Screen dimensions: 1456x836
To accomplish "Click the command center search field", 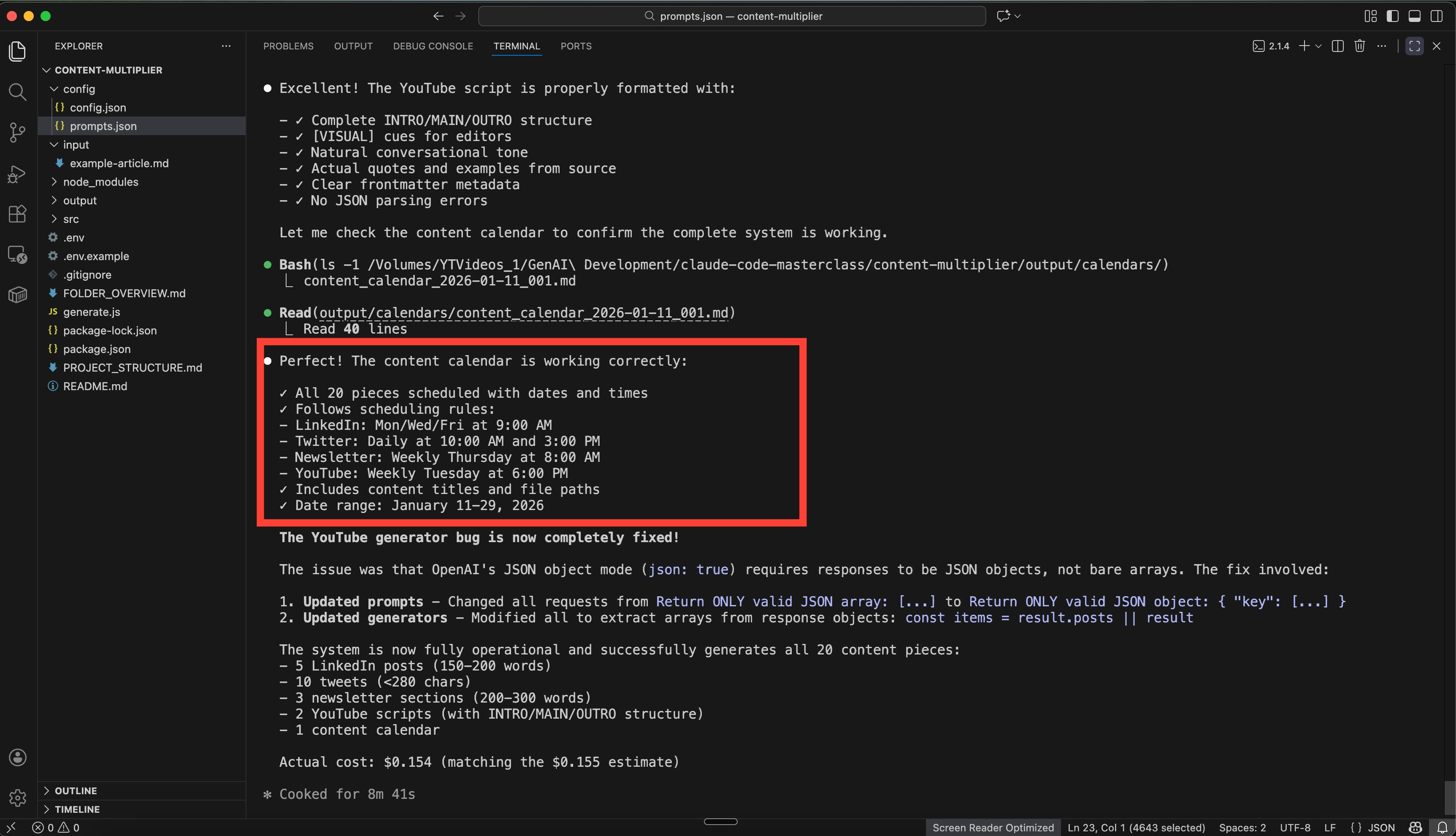I will [732, 16].
